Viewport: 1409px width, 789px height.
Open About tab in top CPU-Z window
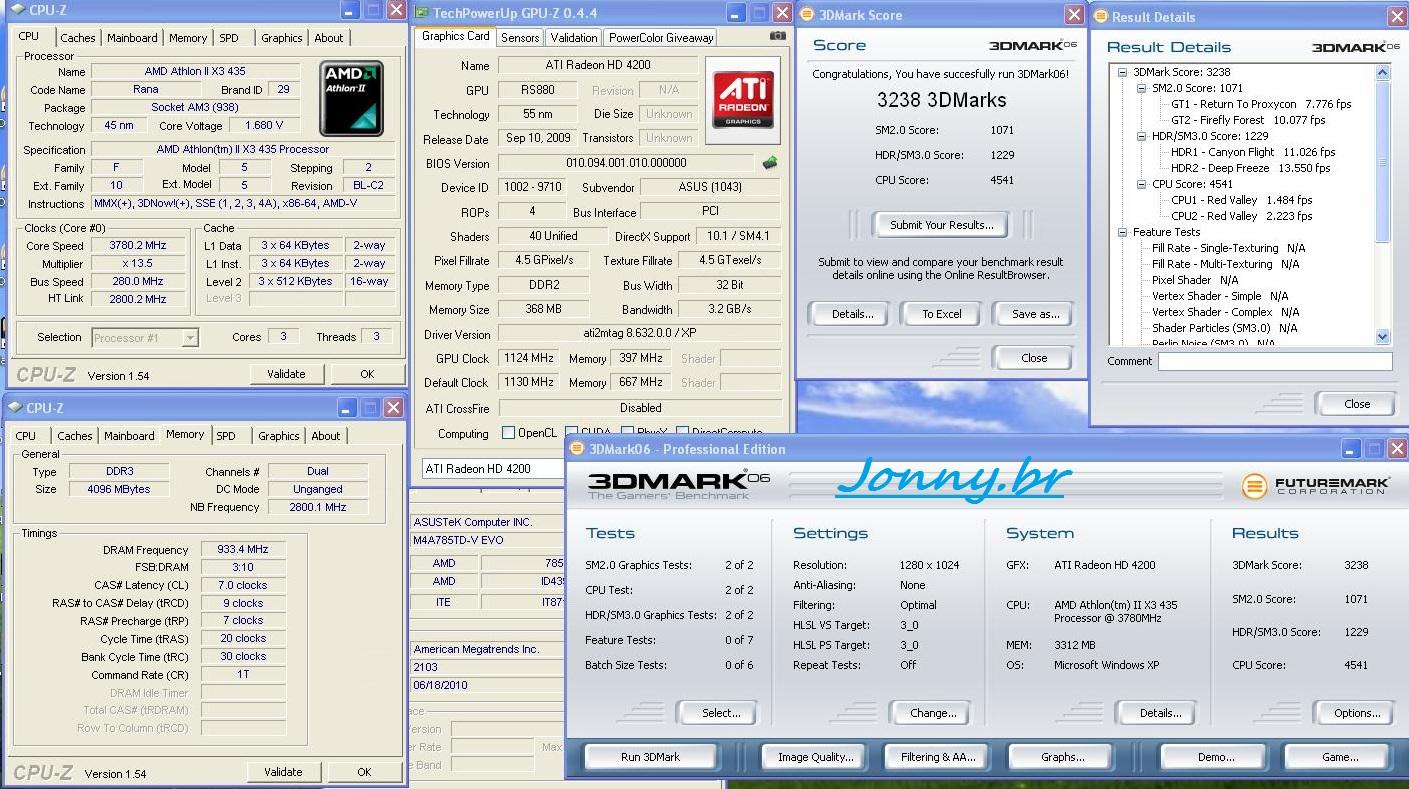click(x=329, y=38)
